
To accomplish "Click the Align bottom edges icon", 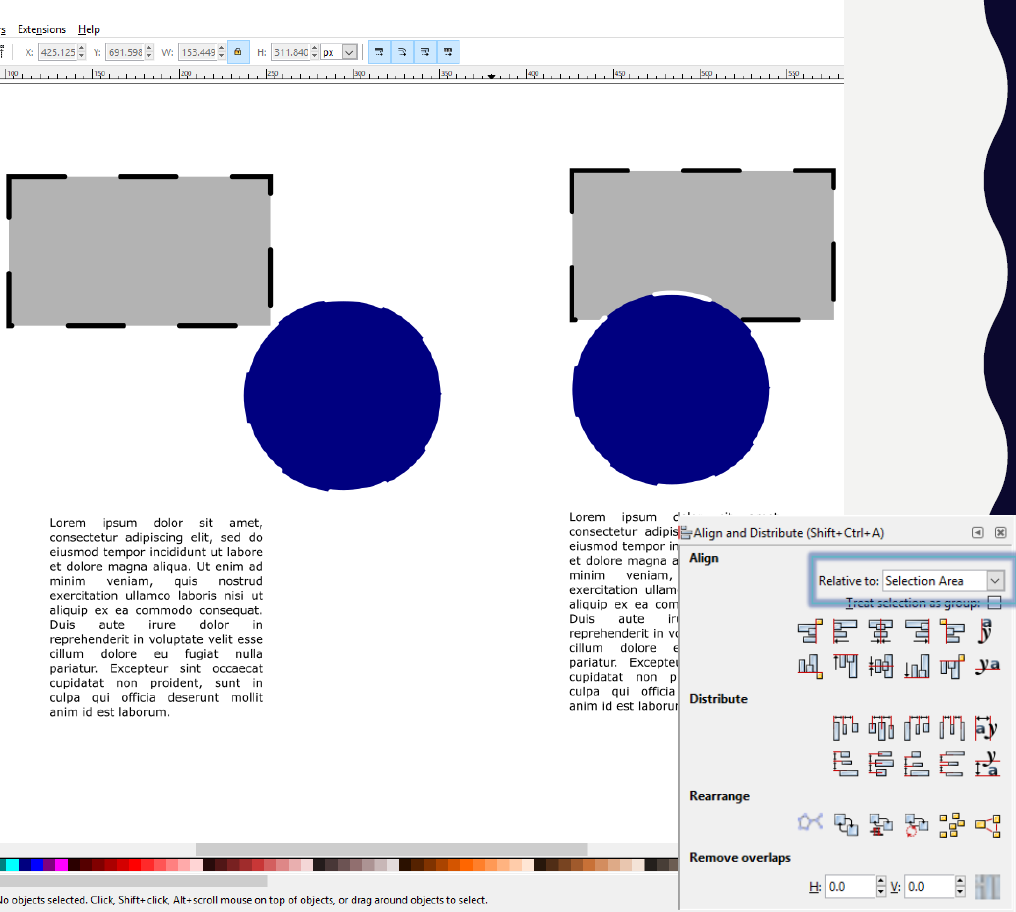I will pos(916,666).
